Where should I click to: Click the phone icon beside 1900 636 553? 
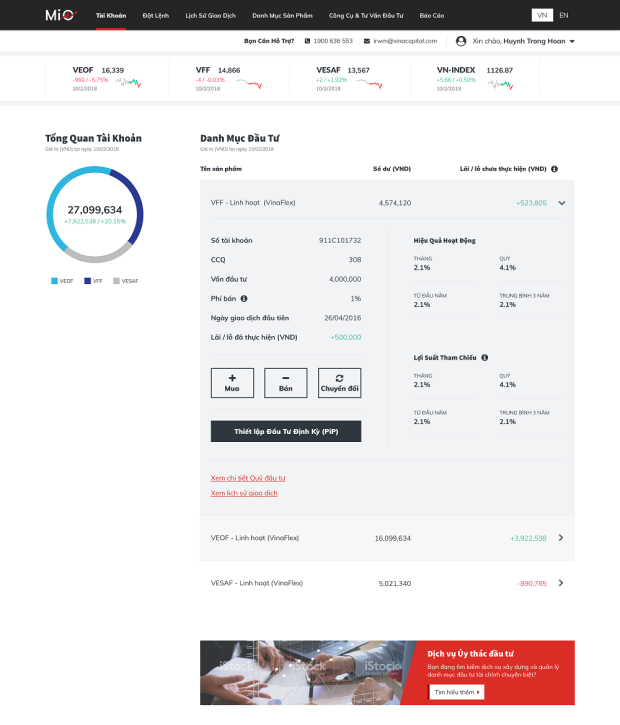click(307, 41)
